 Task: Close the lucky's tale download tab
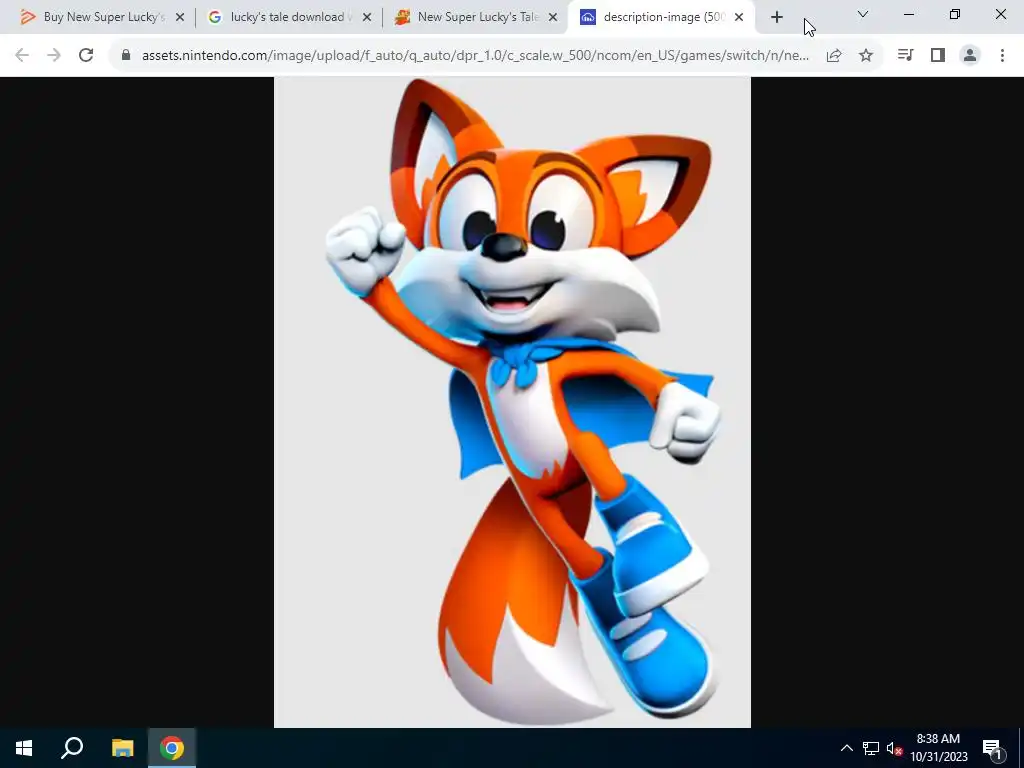367,17
